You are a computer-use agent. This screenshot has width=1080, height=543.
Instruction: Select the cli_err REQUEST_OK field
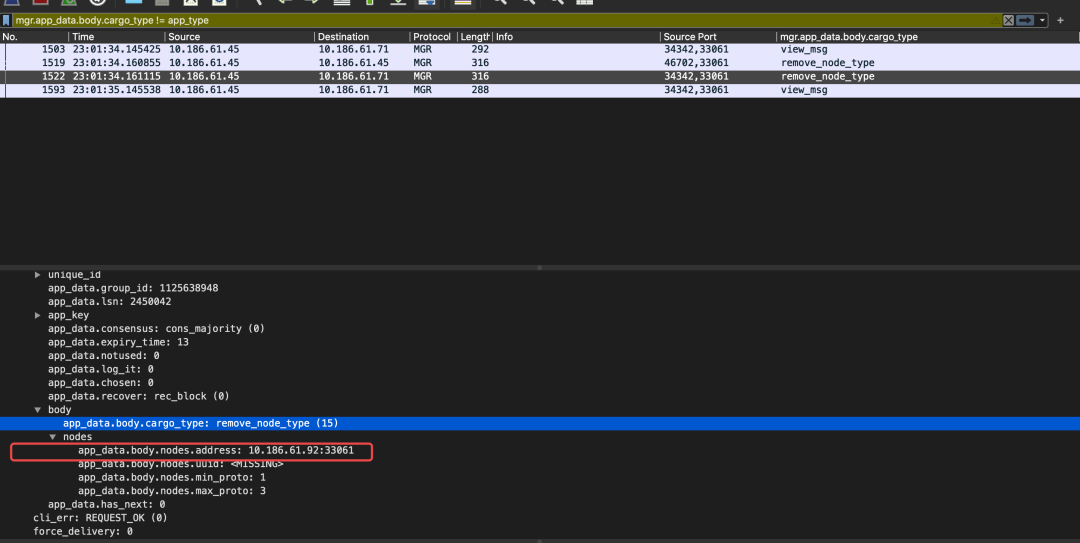point(100,518)
